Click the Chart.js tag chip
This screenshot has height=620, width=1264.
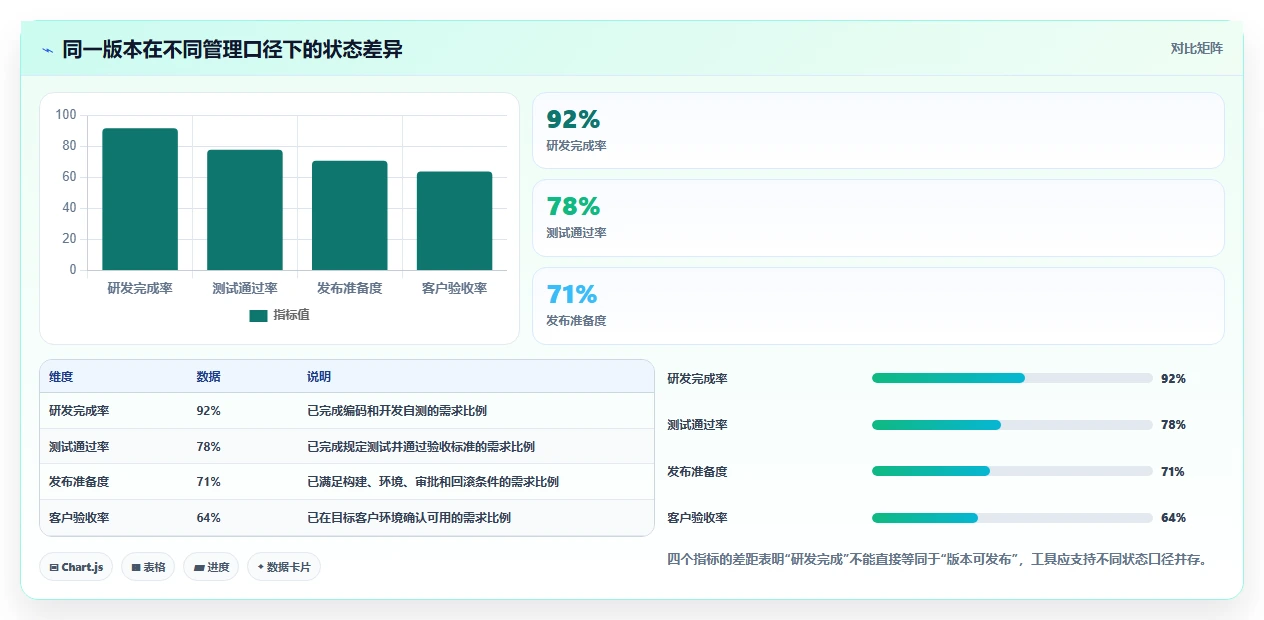pos(76,567)
